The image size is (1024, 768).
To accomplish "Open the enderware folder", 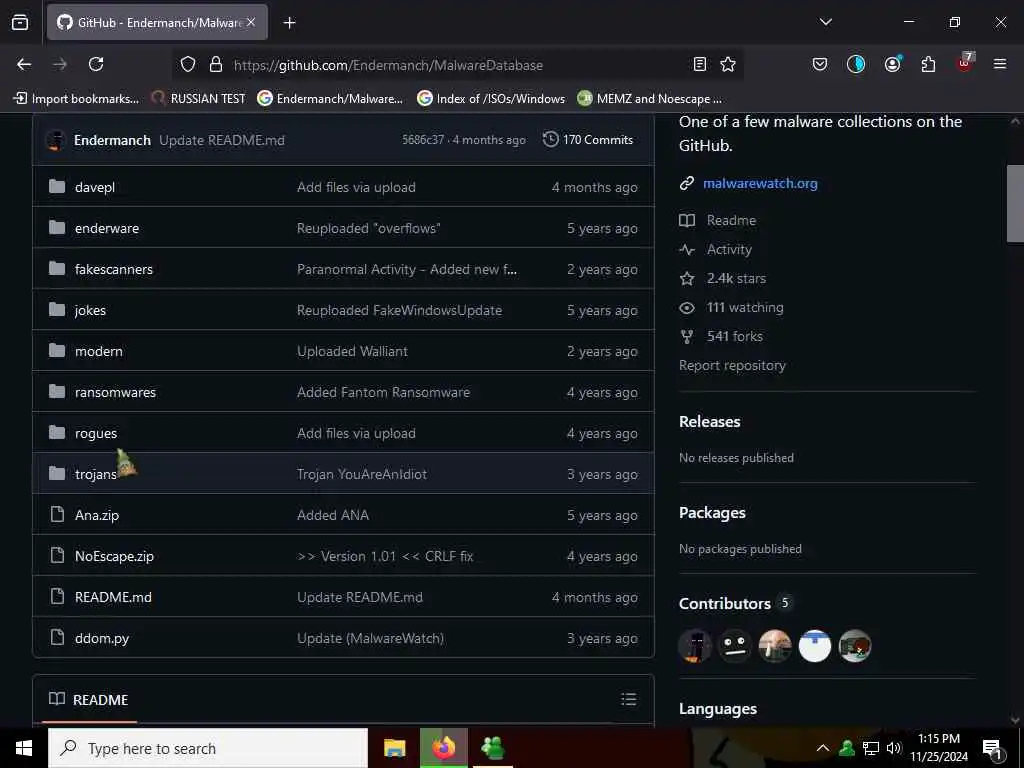I will [x=107, y=228].
